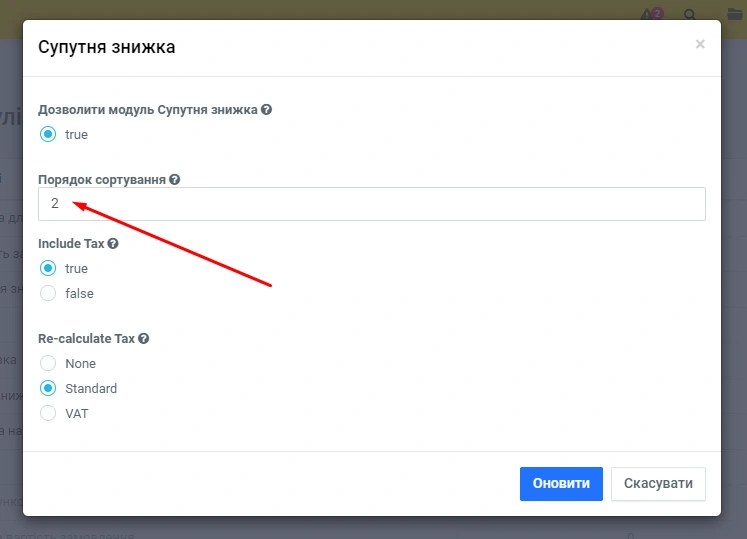Click the Include Tax help icon
747x539 pixels.
tap(113, 243)
